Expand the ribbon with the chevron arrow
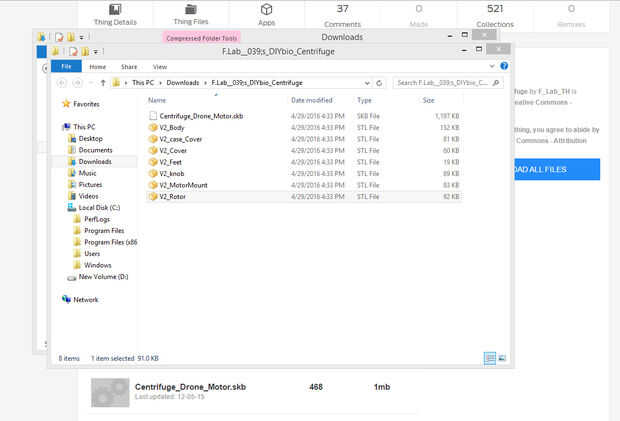Screen dimensions: 620x421 [492, 66]
